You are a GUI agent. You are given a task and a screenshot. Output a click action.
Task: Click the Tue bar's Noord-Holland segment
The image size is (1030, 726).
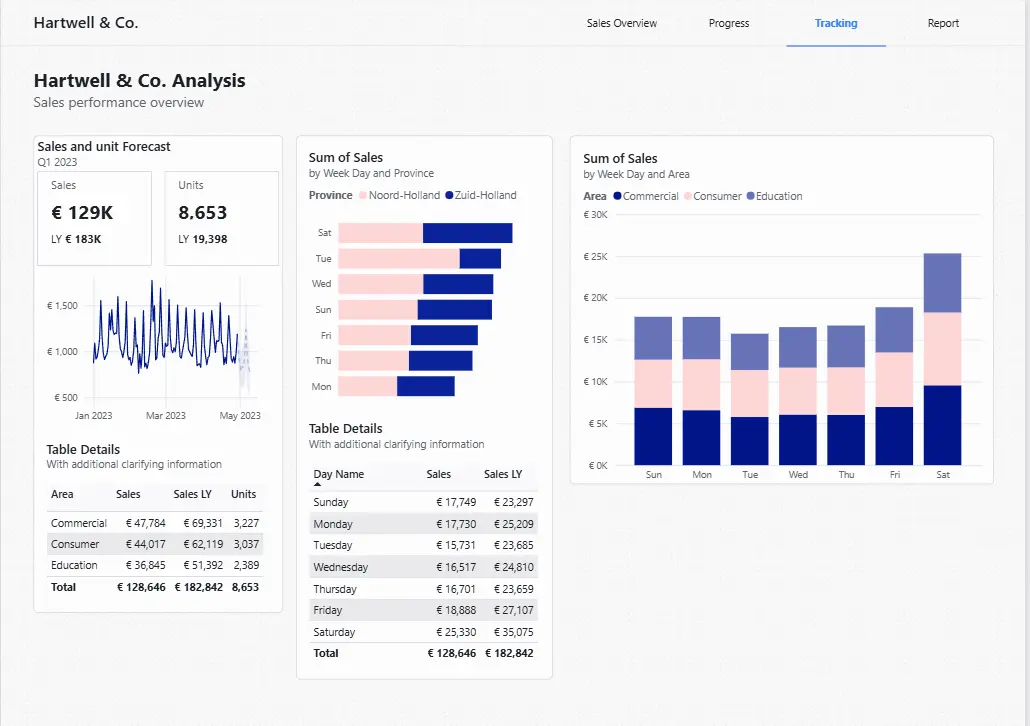(x=399, y=259)
